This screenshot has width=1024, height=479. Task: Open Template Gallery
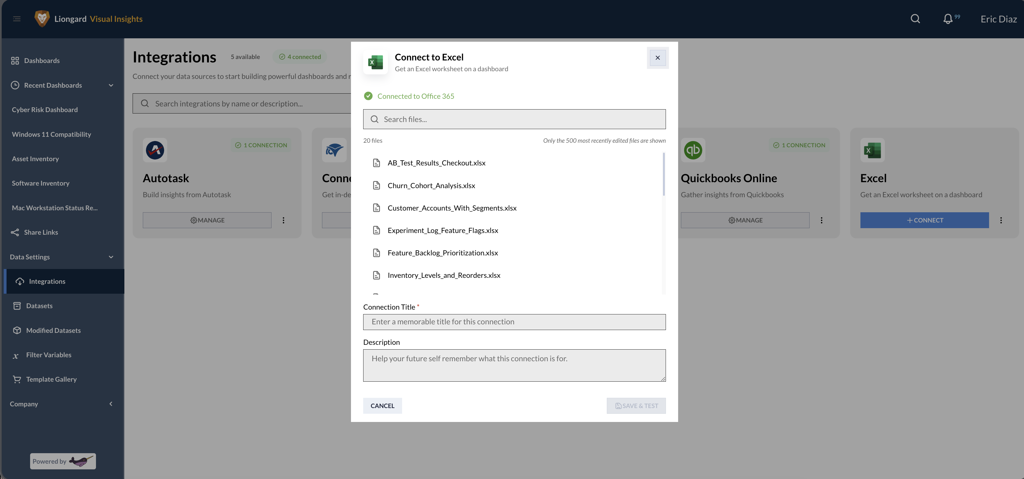[x=51, y=380]
